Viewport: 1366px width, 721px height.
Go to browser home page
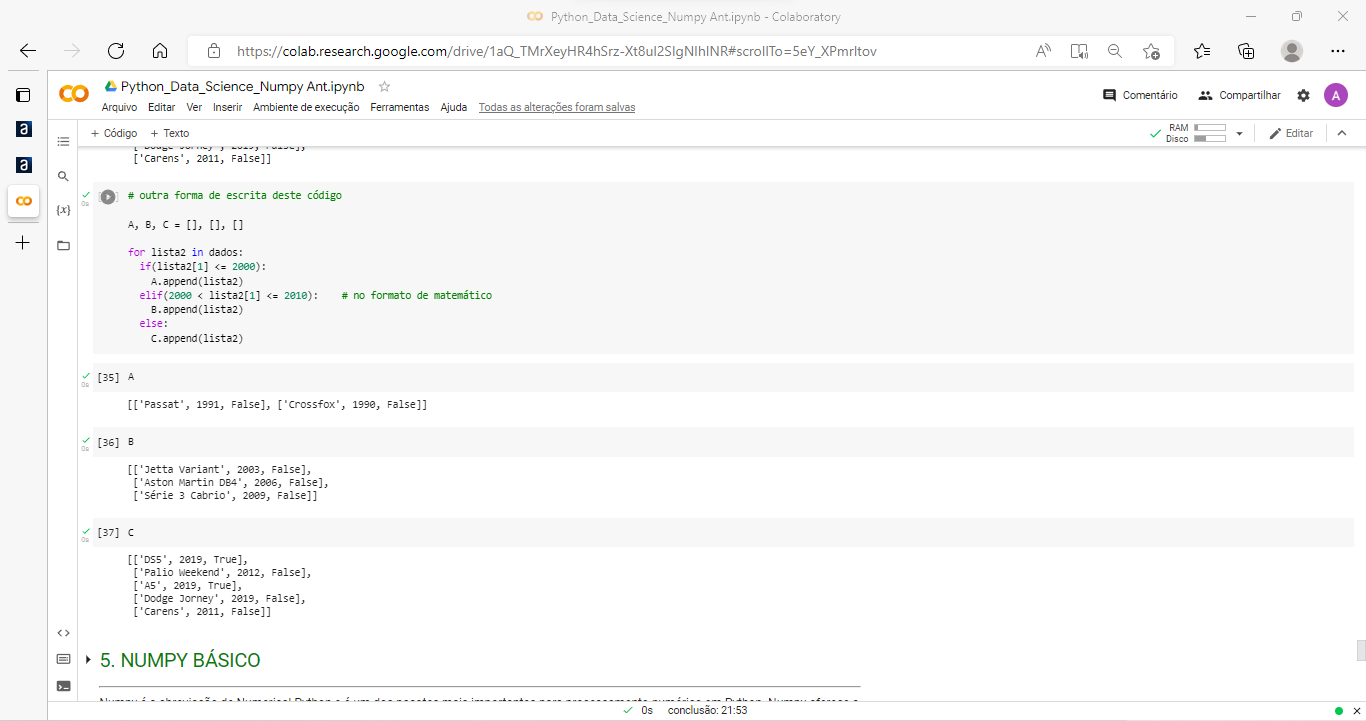point(160,51)
